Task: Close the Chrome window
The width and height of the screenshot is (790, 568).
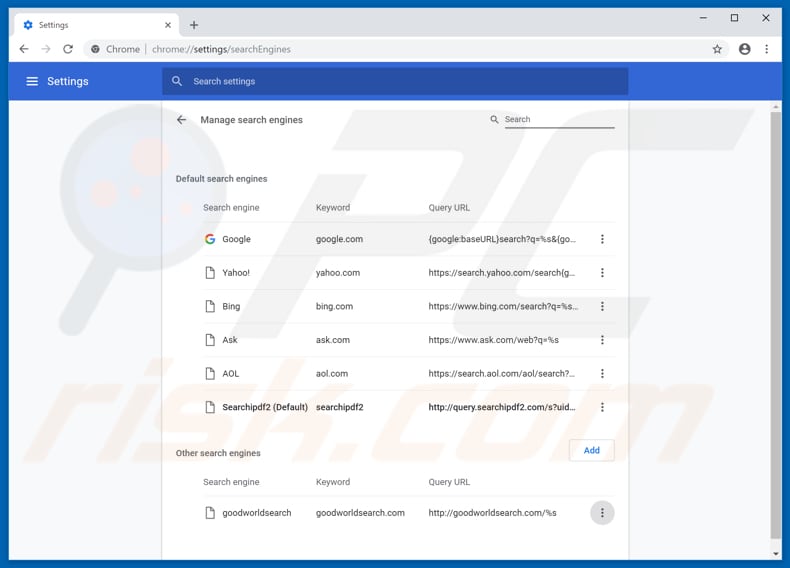Action: pyautogui.click(x=766, y=18)
